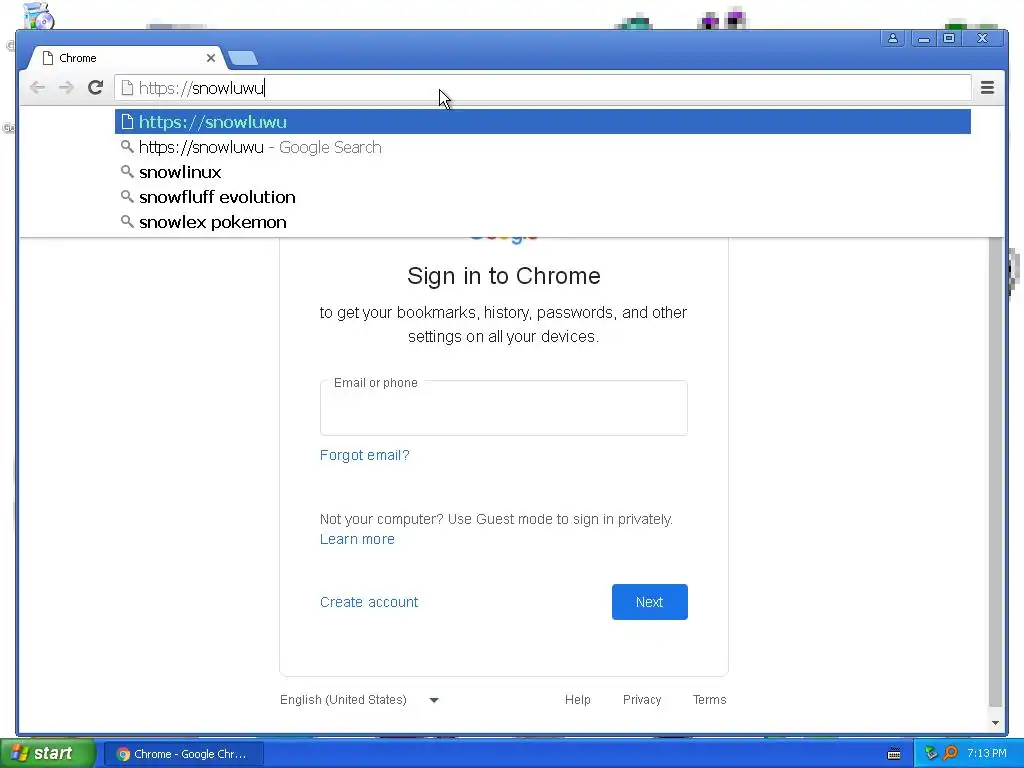Image resolution: width=1024 pixels, height=768 pixels.
Task: Click the disc desktop icon above Chrome window
Action: (x=38, y=16)
